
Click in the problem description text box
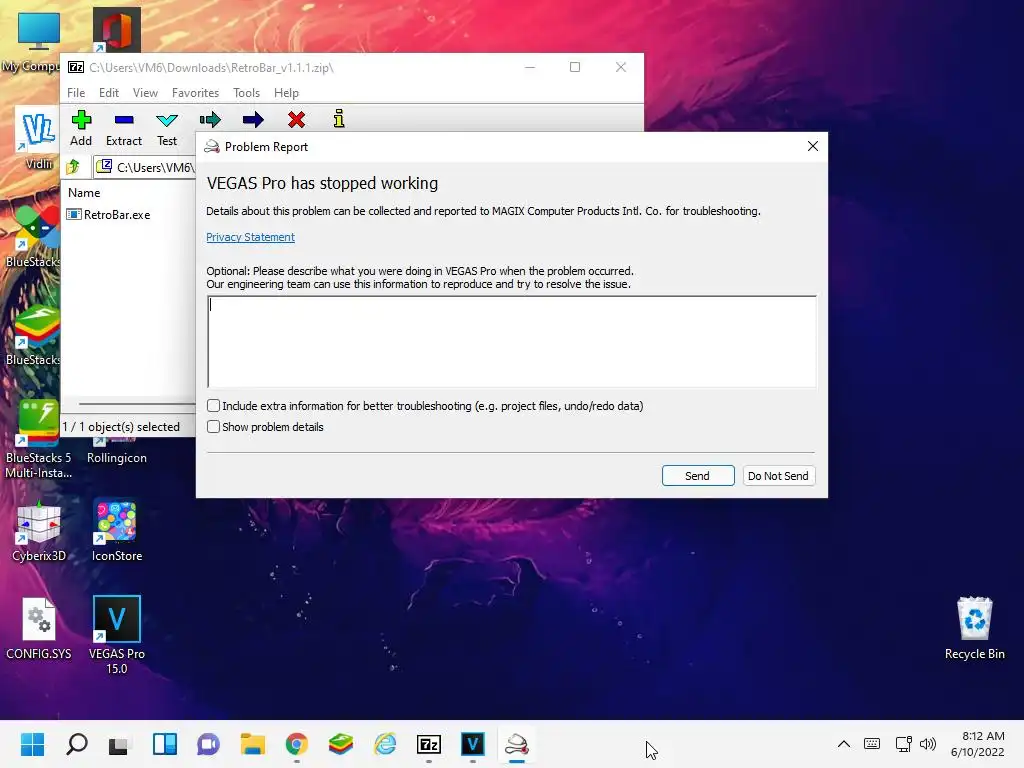click(511, 342)
